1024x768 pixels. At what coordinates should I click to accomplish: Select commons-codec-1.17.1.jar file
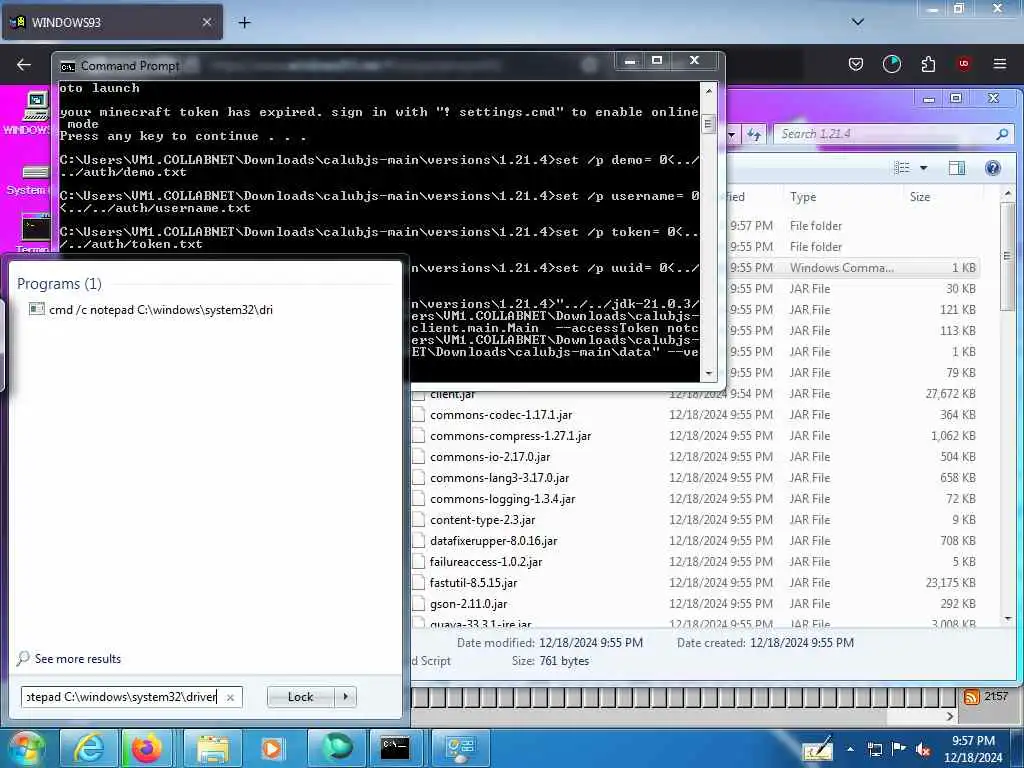click(501, 415)
